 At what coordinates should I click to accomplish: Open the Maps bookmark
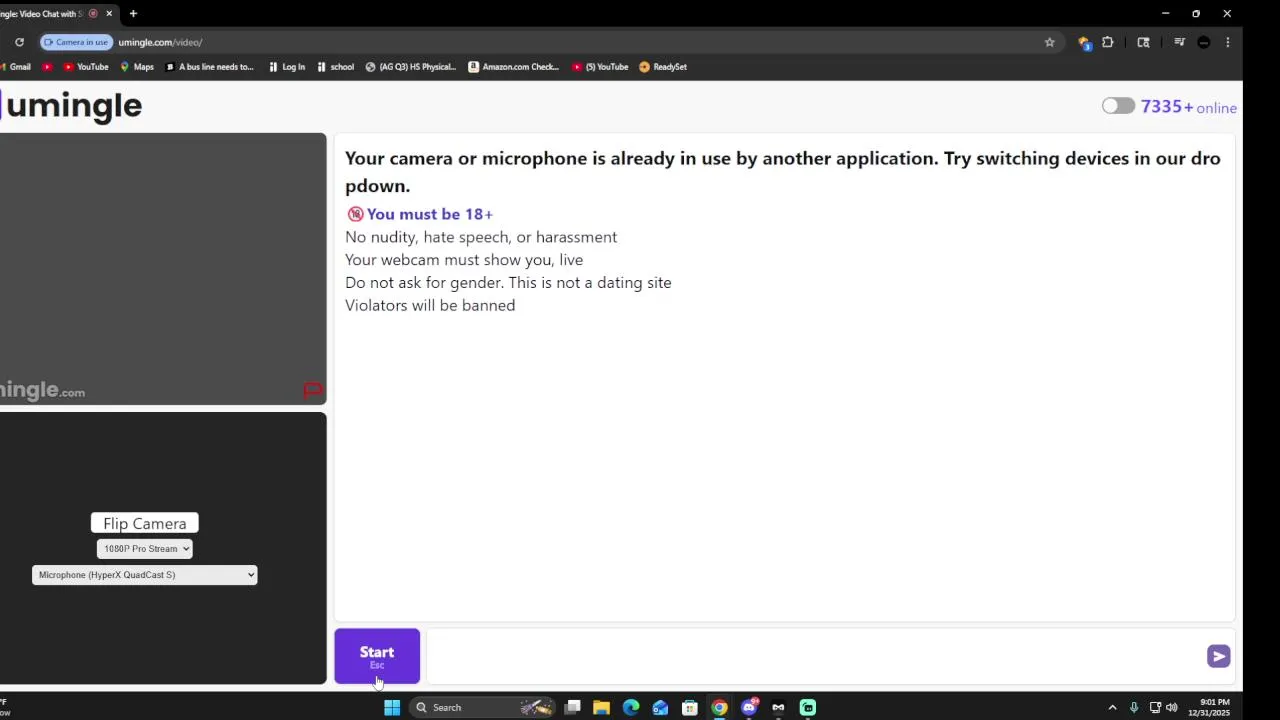[x=137, y=67]
